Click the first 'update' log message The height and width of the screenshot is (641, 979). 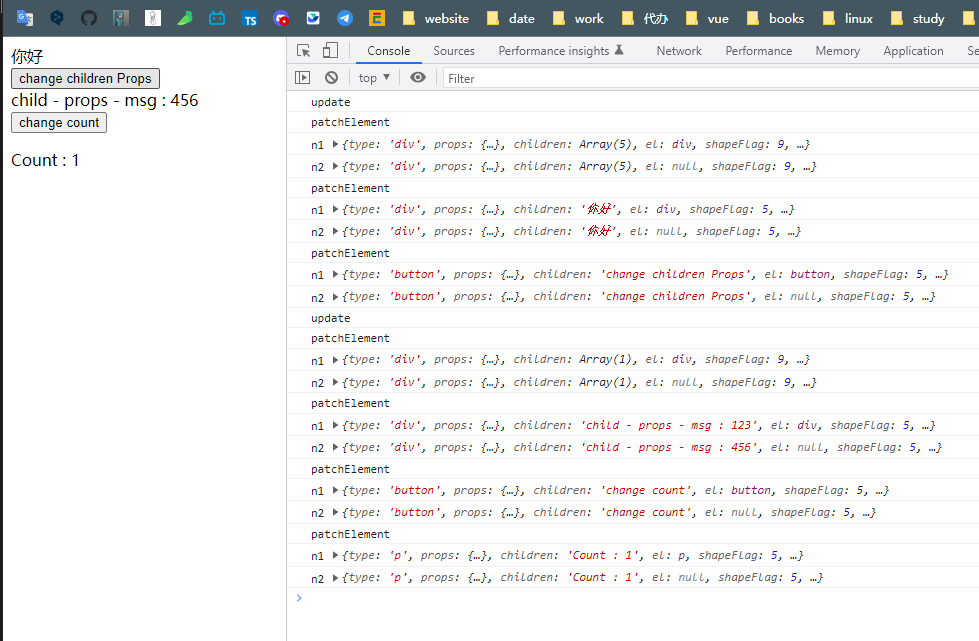click(330, 102)
